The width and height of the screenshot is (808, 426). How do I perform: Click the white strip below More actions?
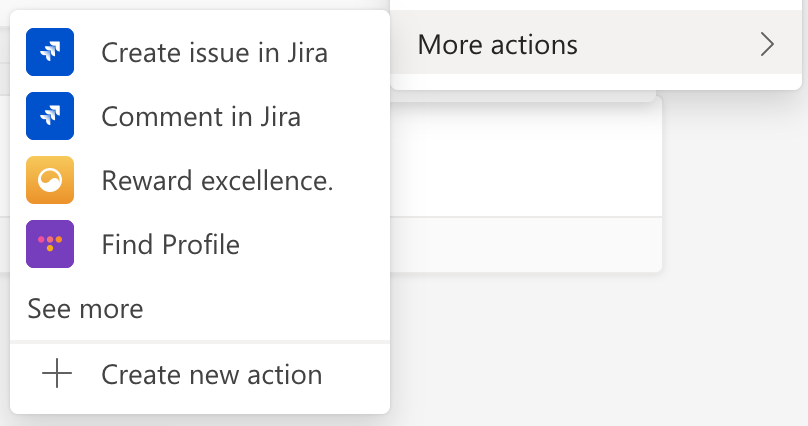click(596, 81)
